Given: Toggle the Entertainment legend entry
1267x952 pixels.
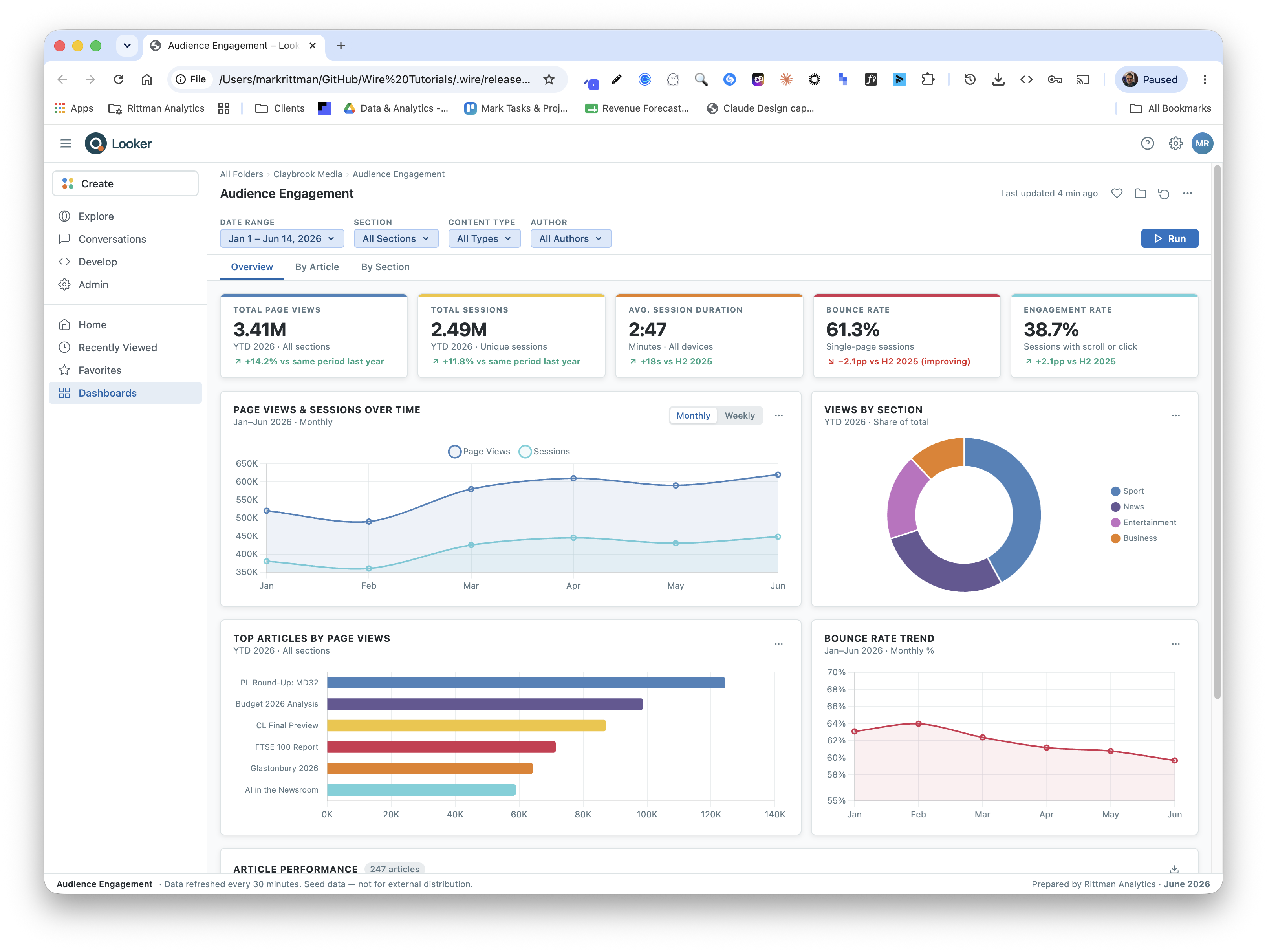Looking at the screenshot, I should point(1143,522).
